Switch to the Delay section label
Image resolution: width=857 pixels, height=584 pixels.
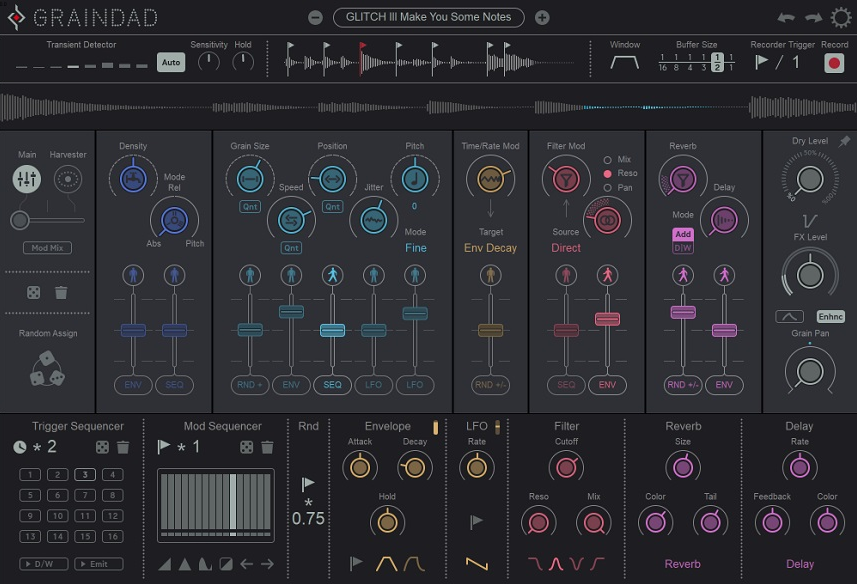(x=800, y=564)
